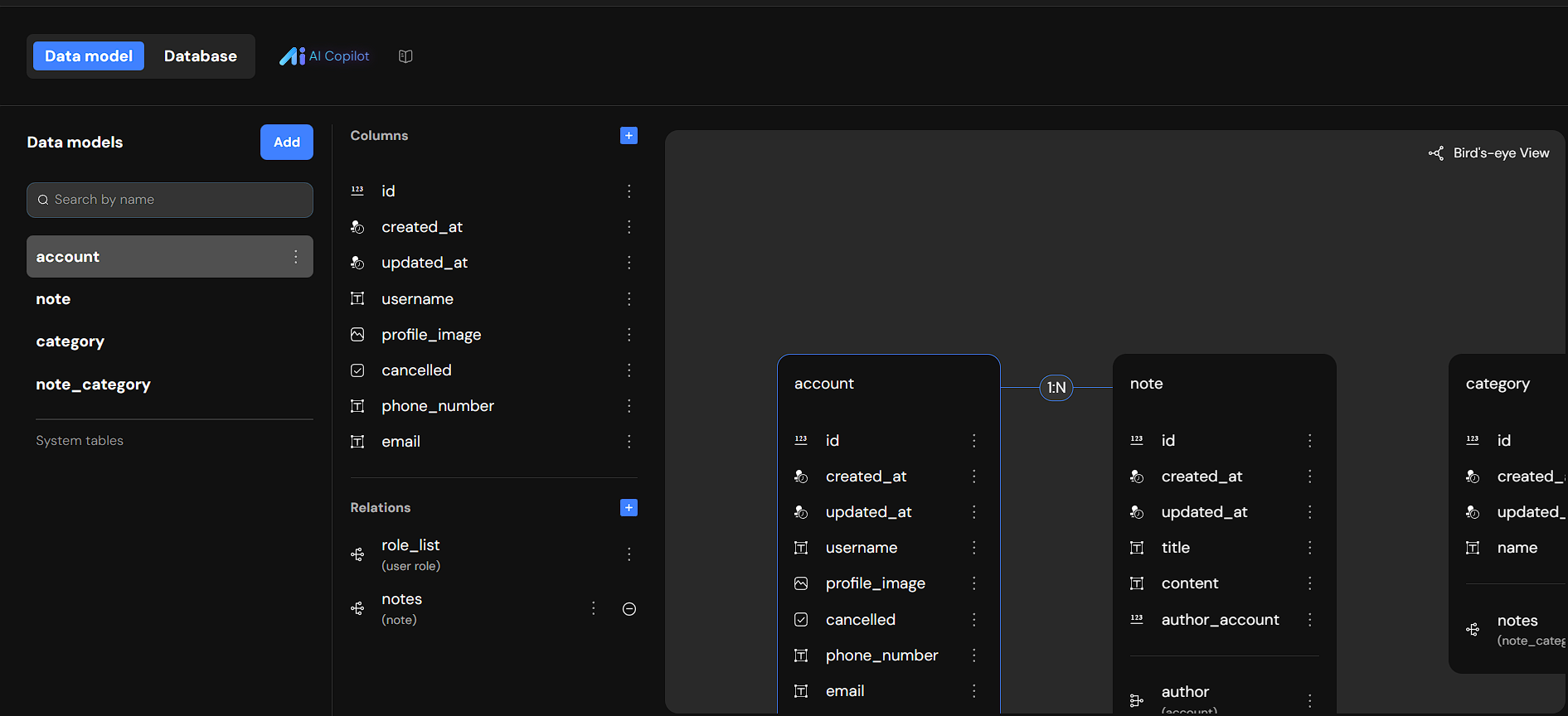Viewport: 1568px width, 716px height.
Task: Click the 1:N relation badge
Action: click(x=1056, y=388)
